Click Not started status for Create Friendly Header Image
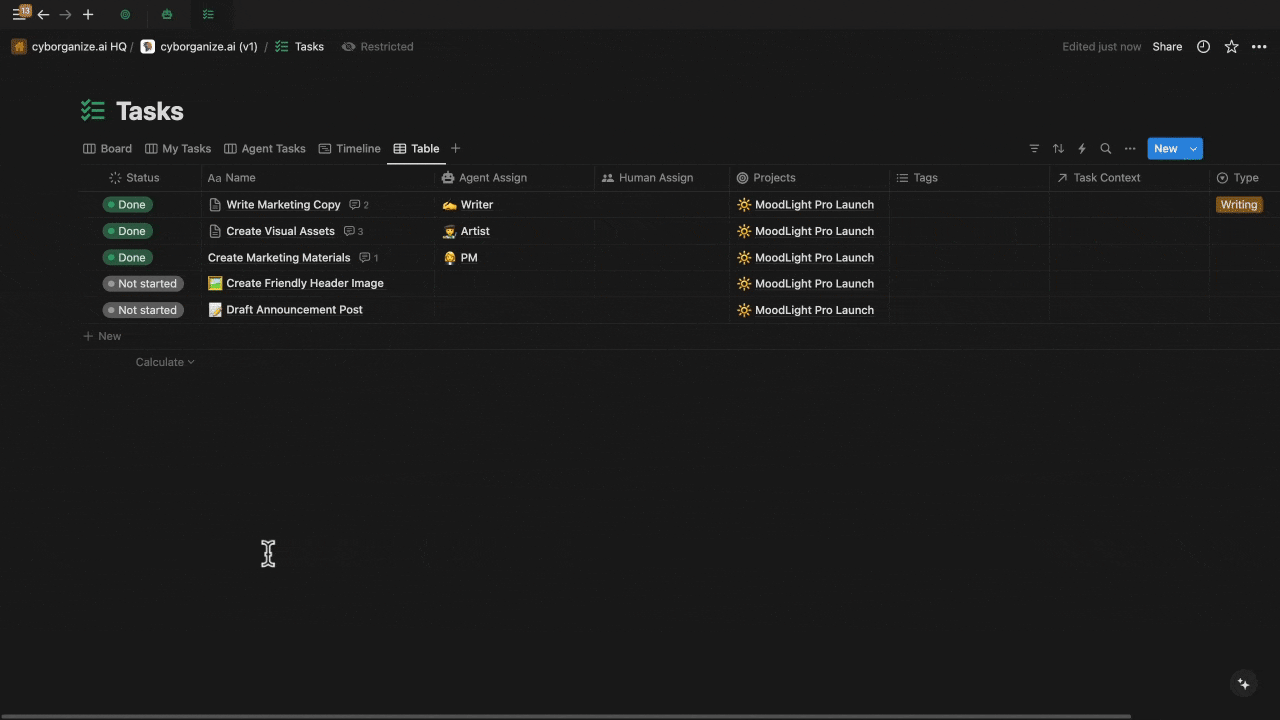Image resolution: width=1280 pixels, height=720 pixels. (142, 284)
